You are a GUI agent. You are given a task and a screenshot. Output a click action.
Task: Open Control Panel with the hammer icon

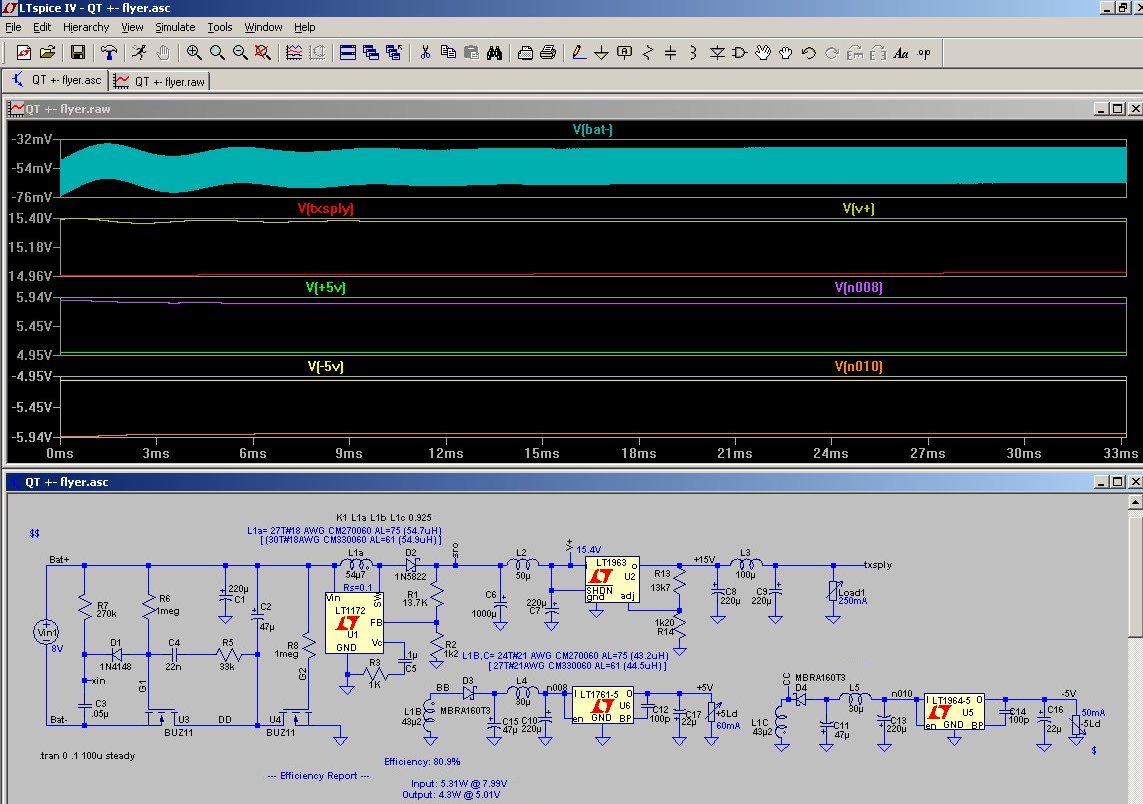point(109,52)
